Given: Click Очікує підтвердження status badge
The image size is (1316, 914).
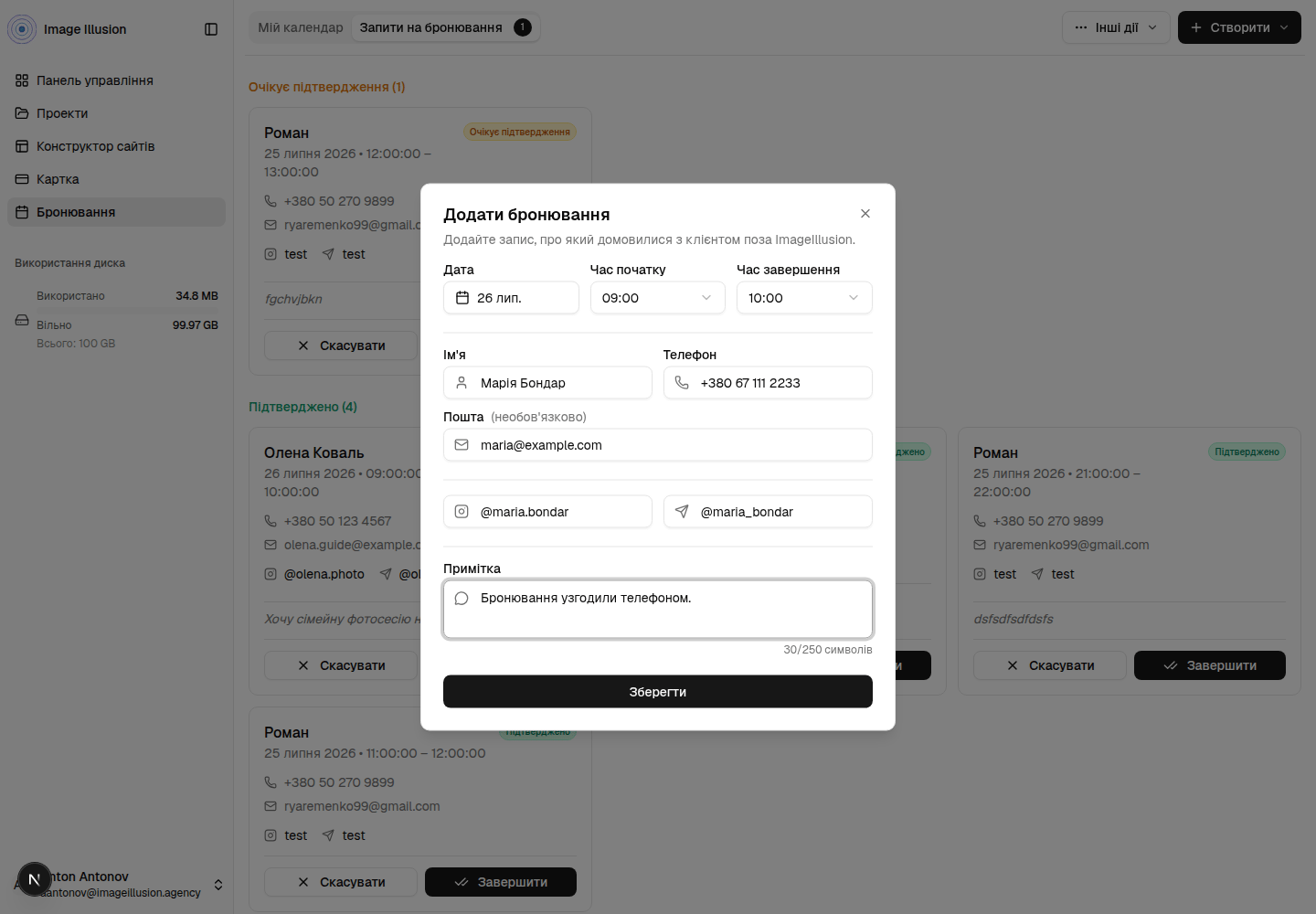Looking at the screenshot, I should 520,132.
